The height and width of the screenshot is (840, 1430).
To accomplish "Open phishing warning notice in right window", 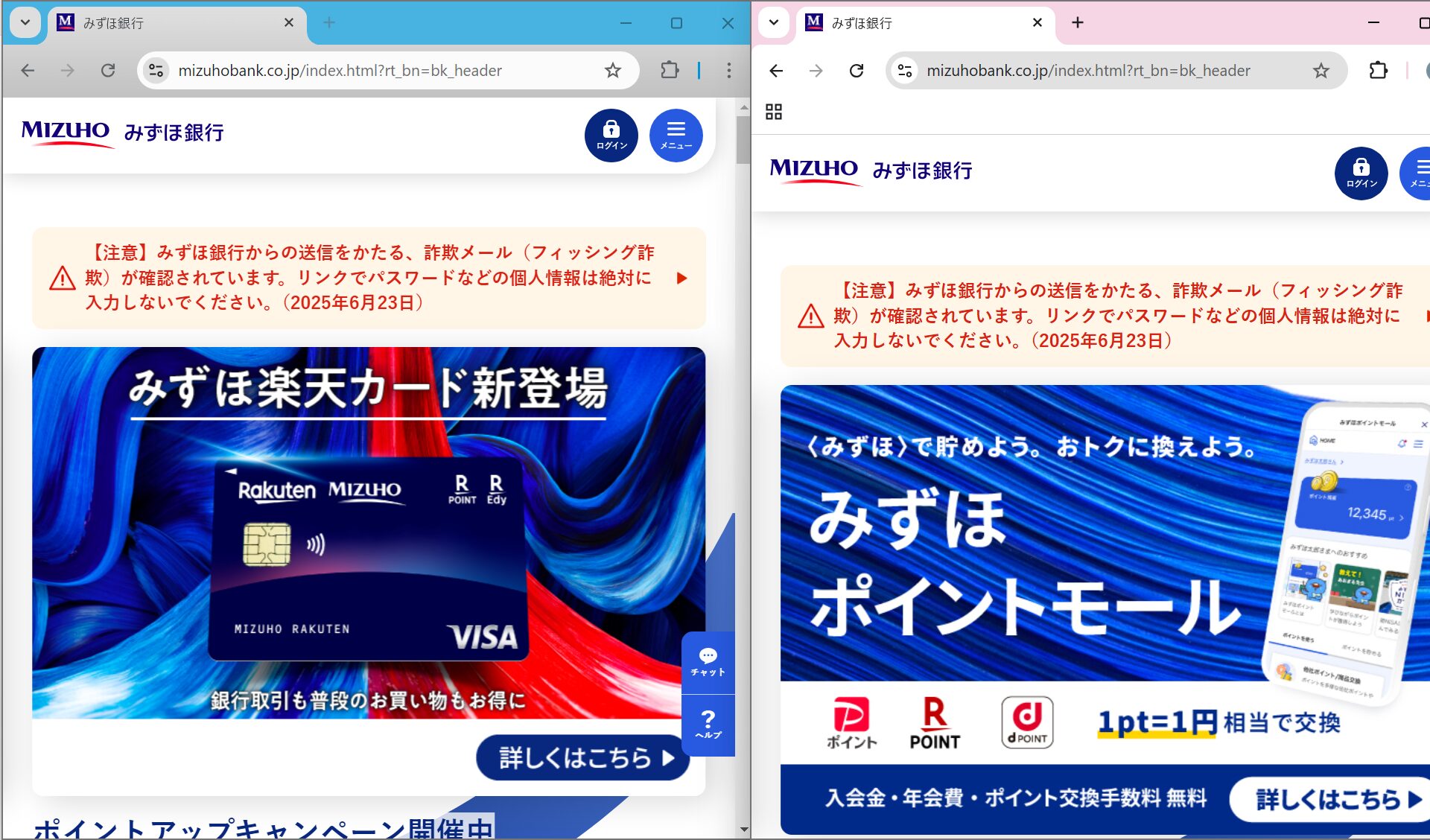I will 1105,316.
